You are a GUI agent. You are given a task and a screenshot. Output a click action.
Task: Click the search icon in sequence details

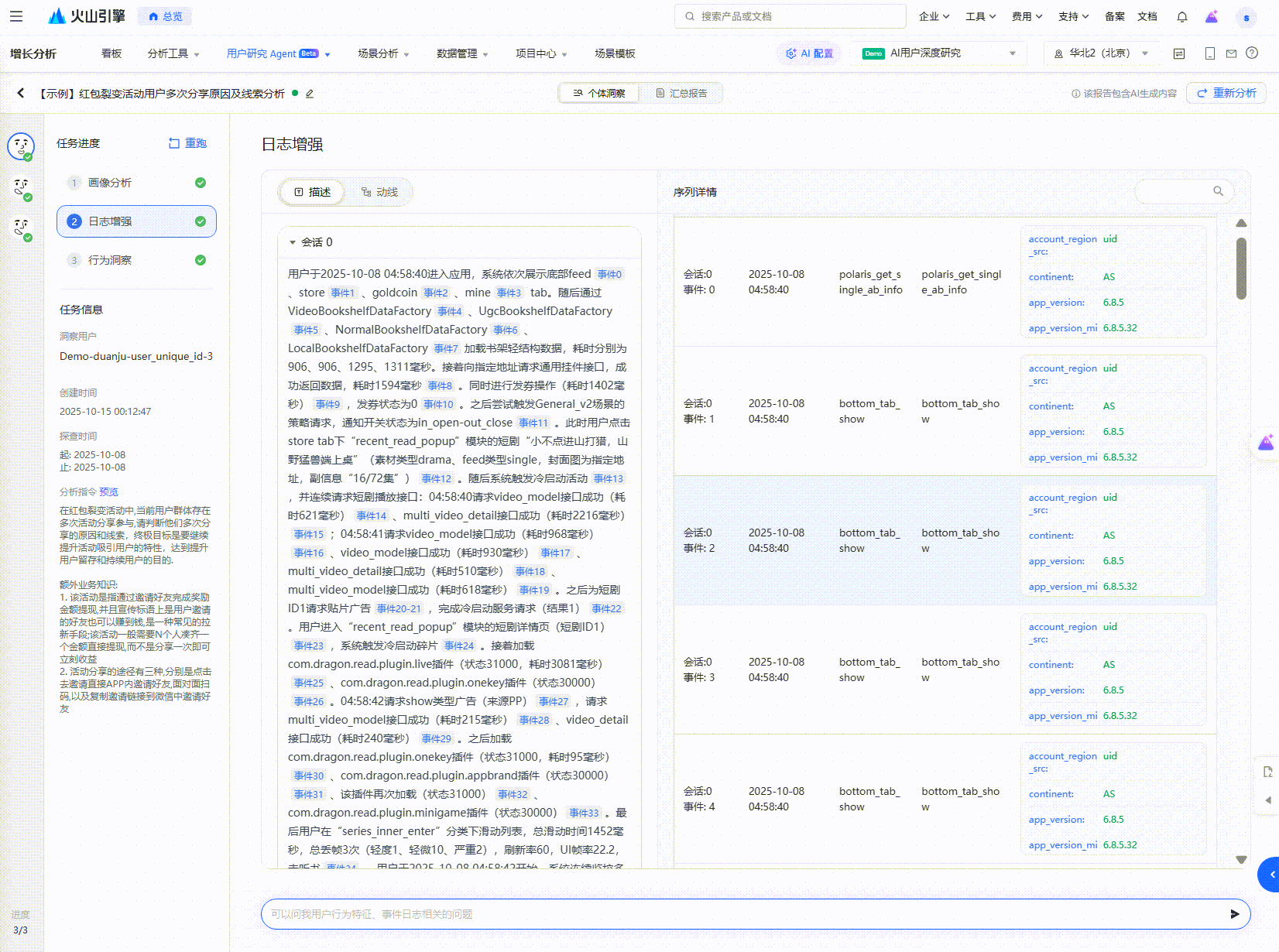pyautogui.click(x=1218, y=191)
